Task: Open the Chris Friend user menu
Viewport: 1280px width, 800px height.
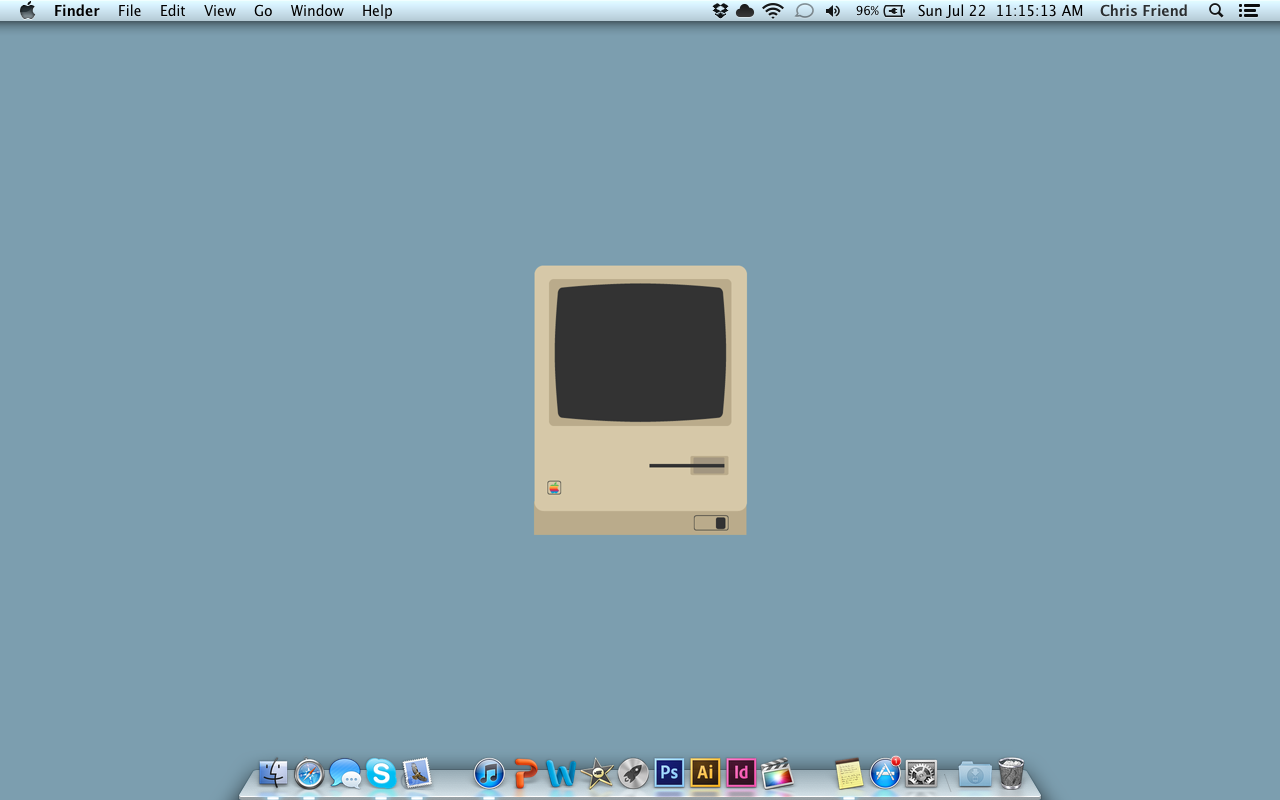Action: pos(1144,11)
